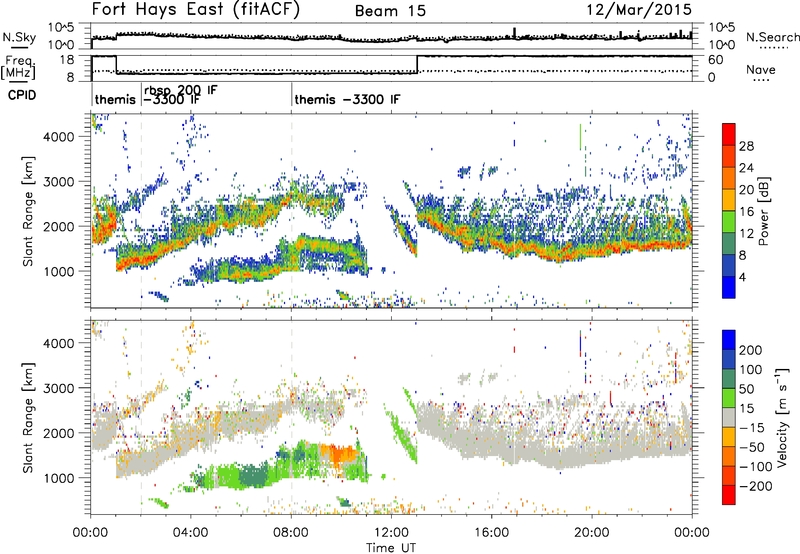Click the 'Velocity [m s-1]' colorbar label
The image size is (800, 554).
[781, 417]
